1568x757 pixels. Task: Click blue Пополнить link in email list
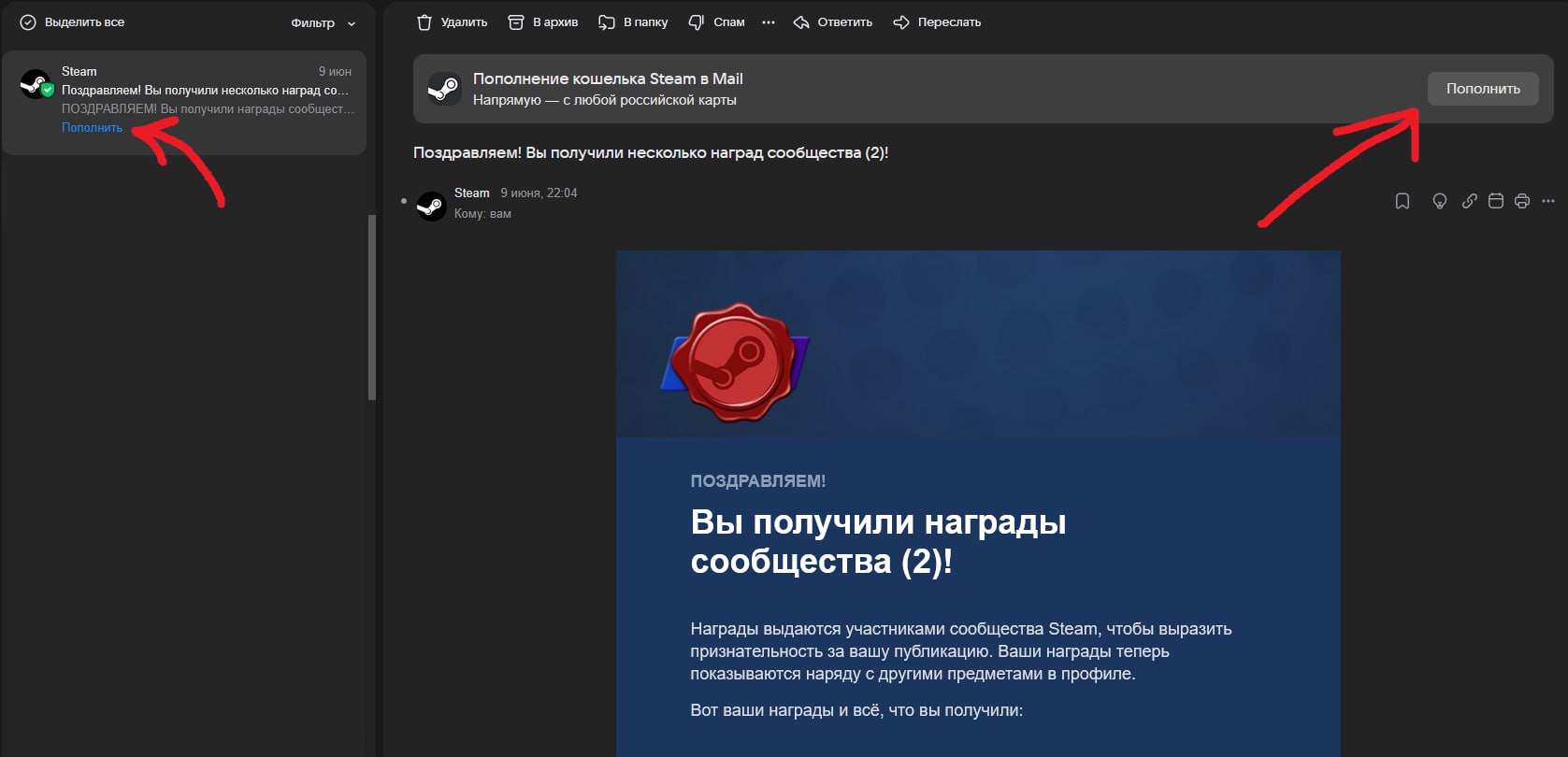coord(92,128)
